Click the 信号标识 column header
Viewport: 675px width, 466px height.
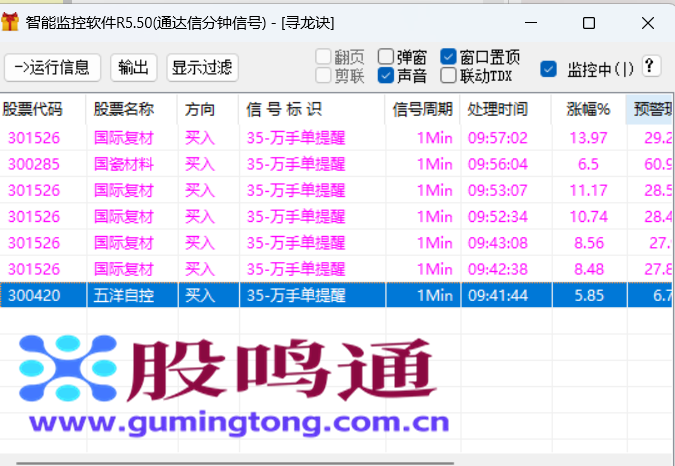(312, 109)
